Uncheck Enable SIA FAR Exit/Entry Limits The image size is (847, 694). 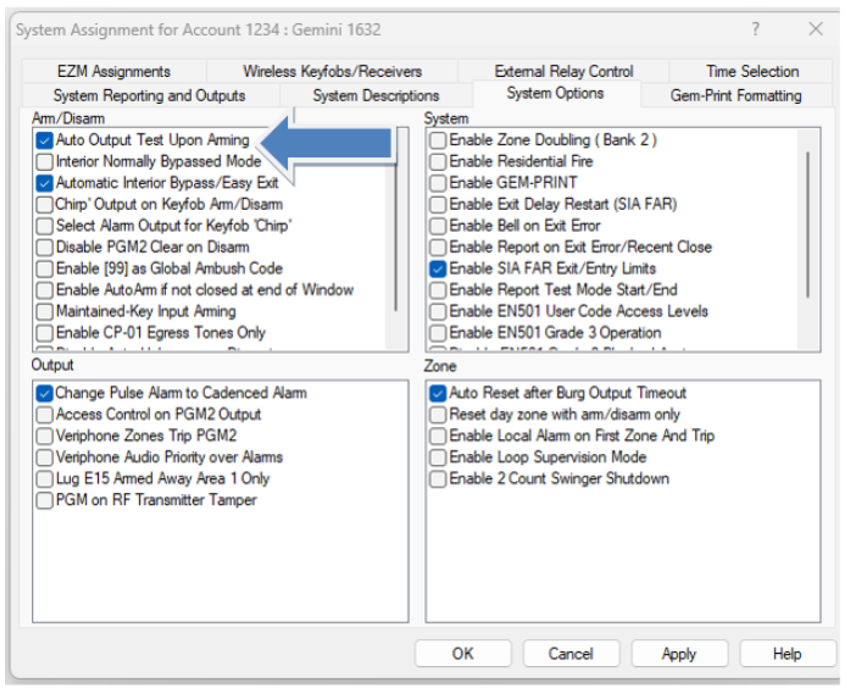point(438,269)
